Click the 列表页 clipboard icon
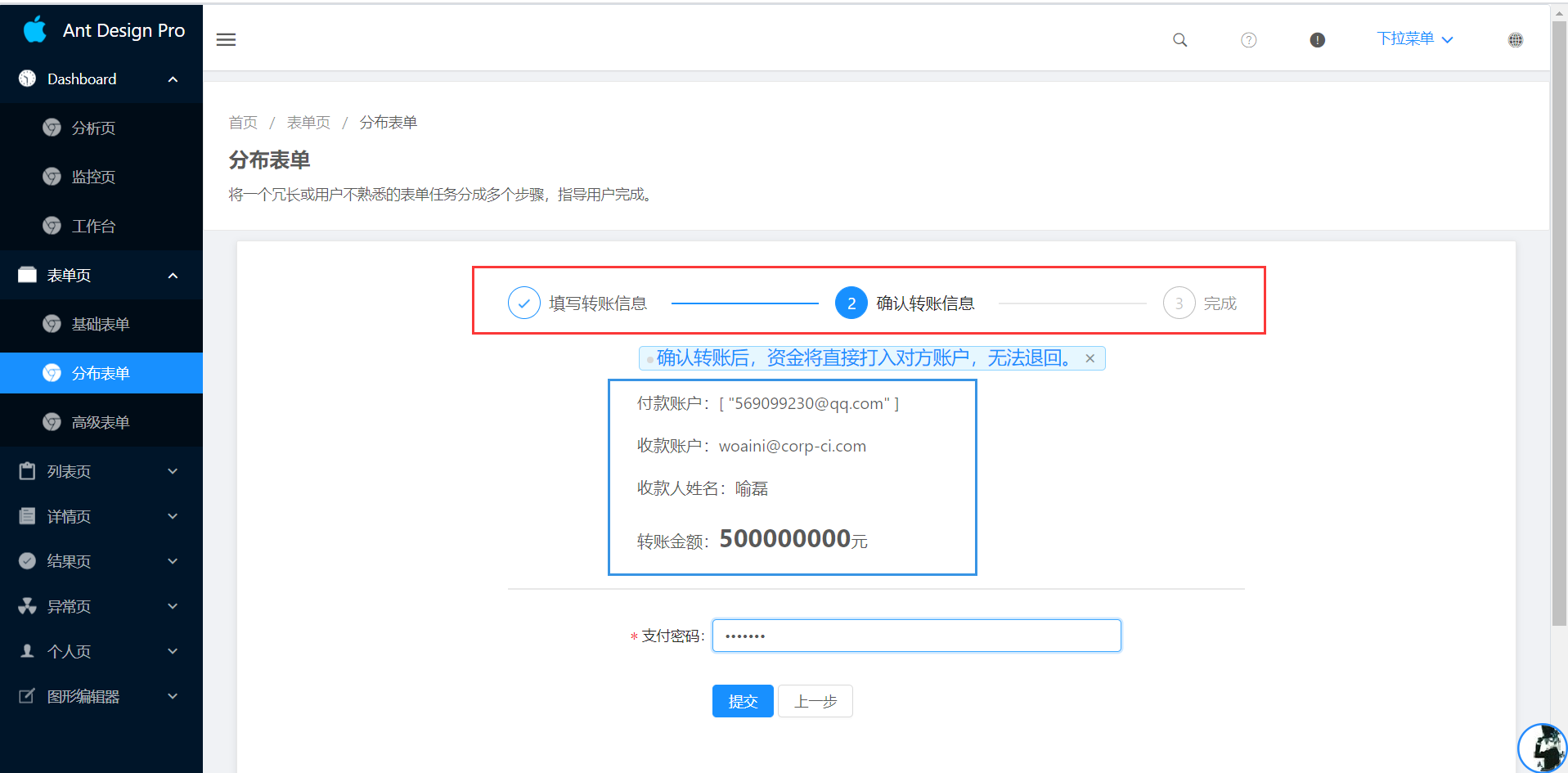This screenshot has height=773, width=1568. [27, 471]
